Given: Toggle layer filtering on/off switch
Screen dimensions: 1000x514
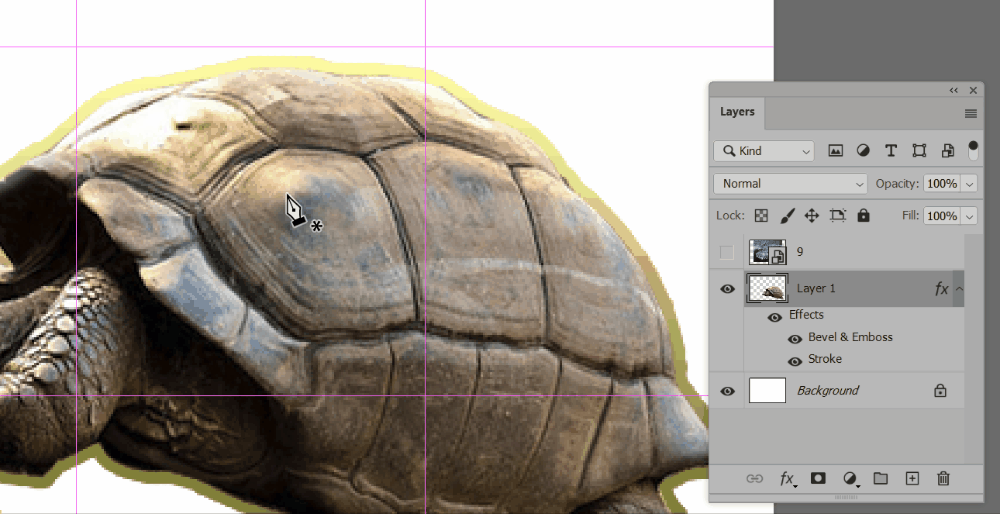Looking at the screenshot, I should [x=973, y=151].
